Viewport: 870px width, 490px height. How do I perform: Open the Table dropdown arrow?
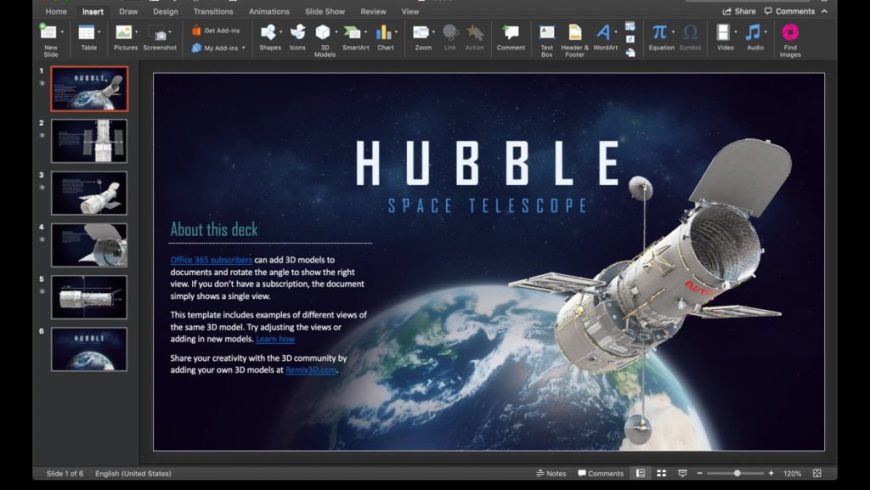(x=99, y=32)
